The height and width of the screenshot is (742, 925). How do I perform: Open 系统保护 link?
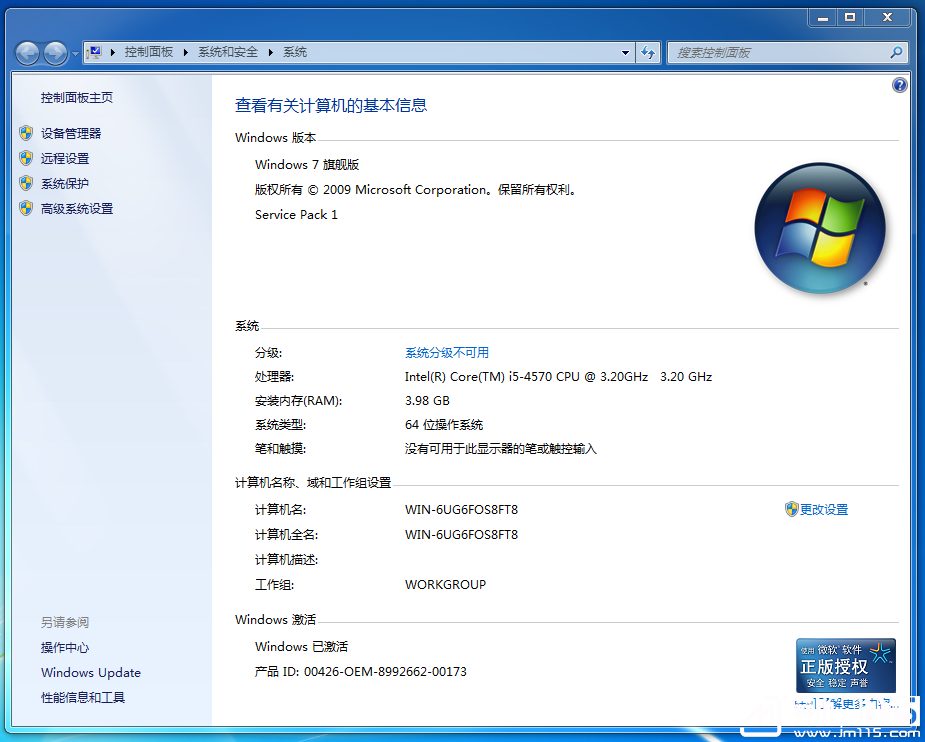click(x=65, y=184)
